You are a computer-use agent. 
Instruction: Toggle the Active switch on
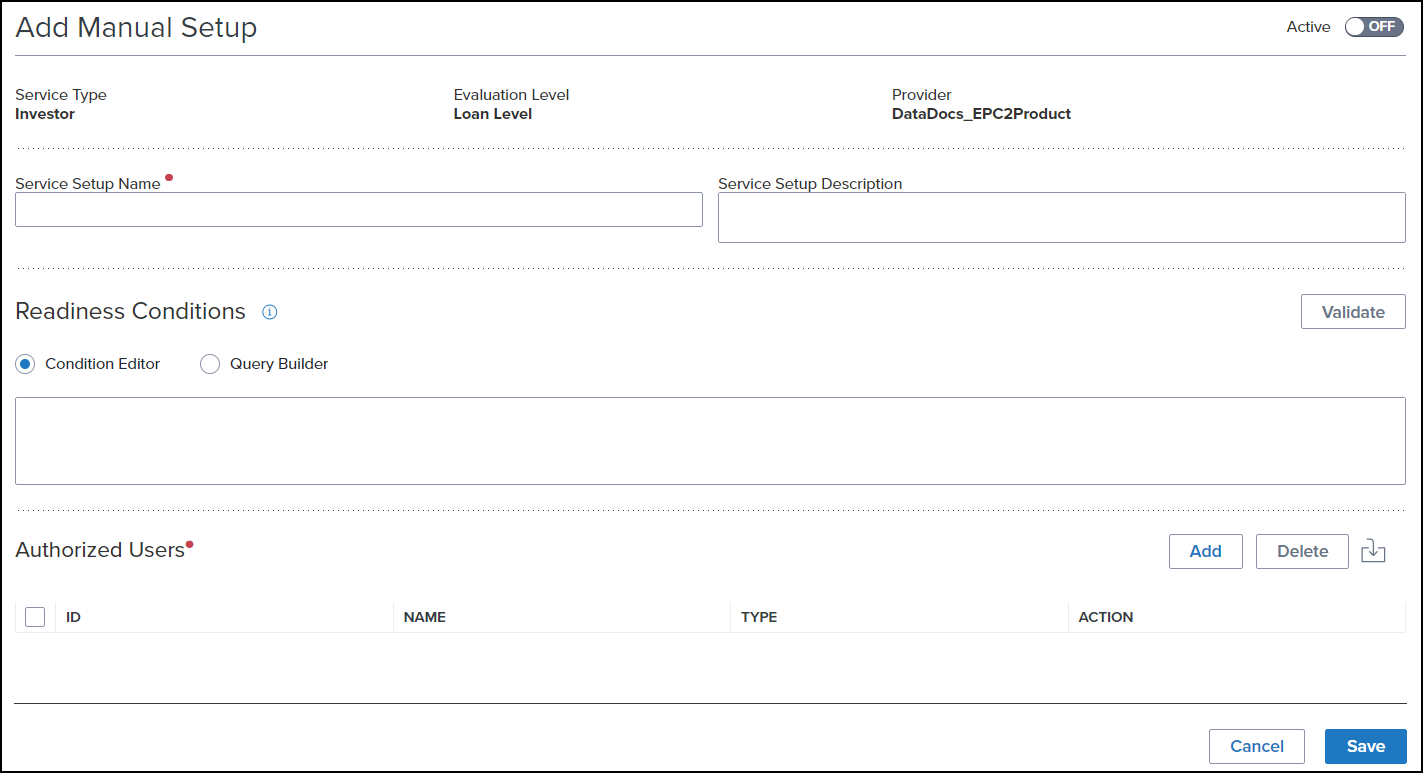click(x=1374, y=27)
